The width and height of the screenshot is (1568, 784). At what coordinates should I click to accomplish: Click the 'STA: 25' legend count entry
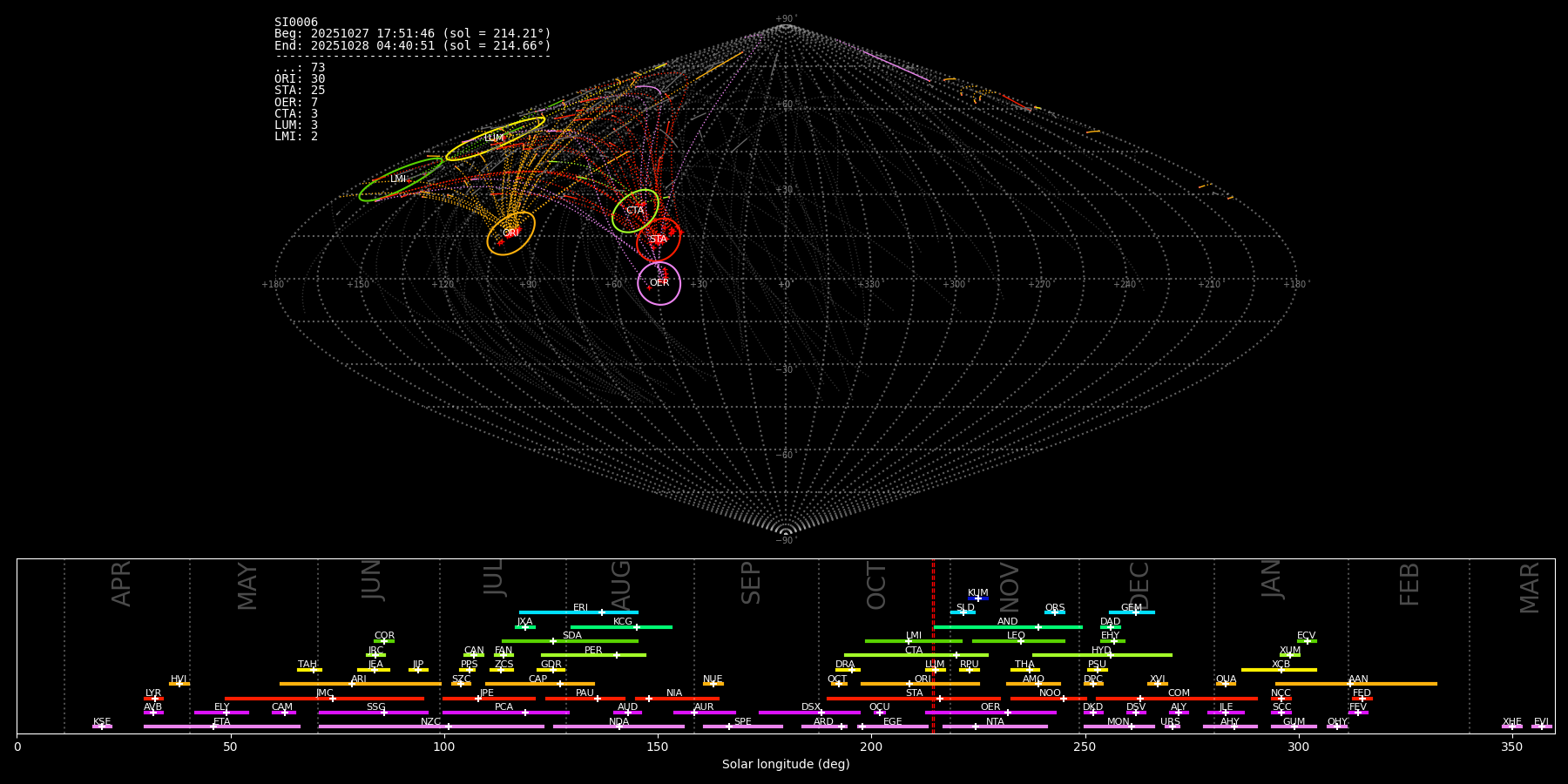[300, 91]
